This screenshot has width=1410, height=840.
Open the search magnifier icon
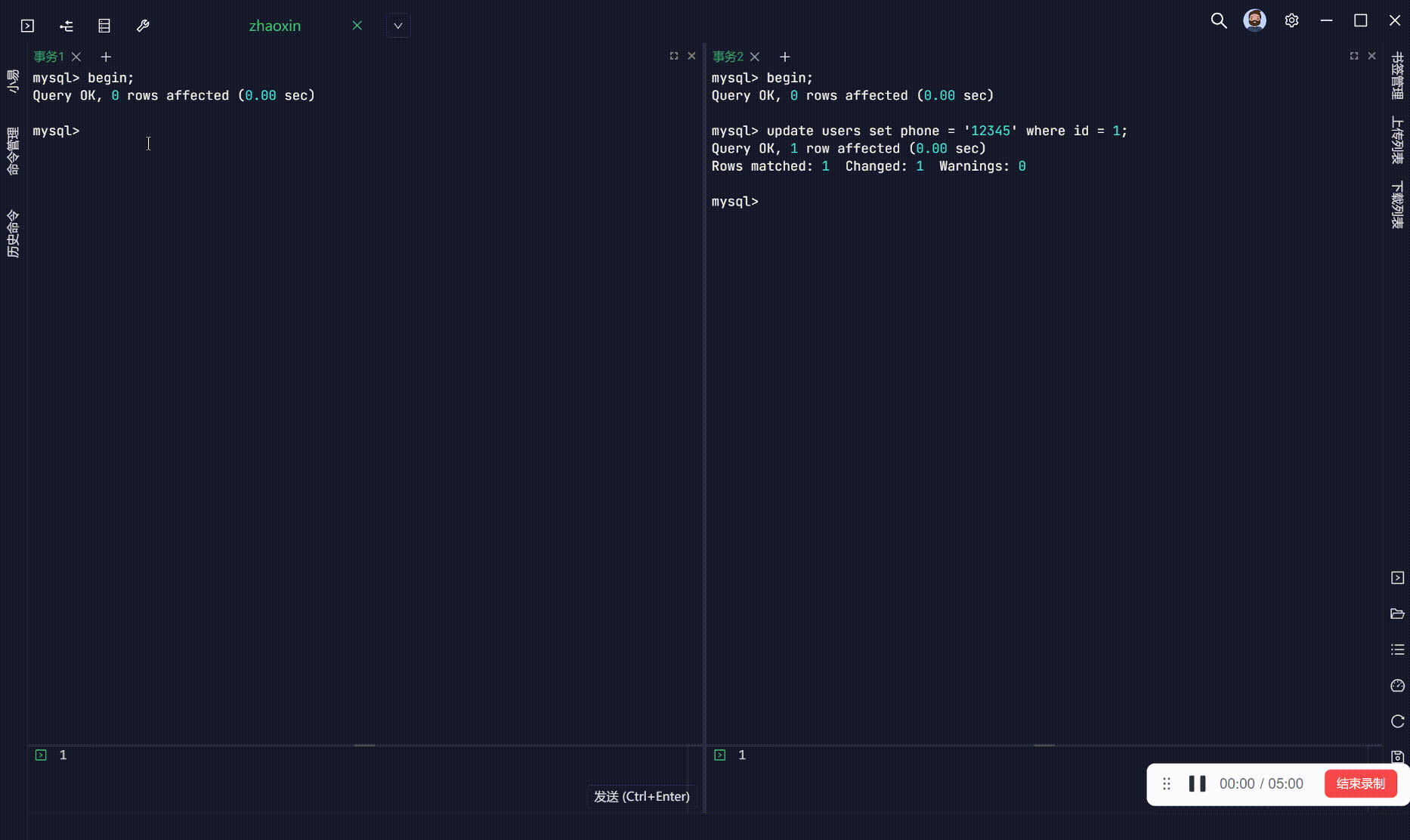coord(1219,20)
